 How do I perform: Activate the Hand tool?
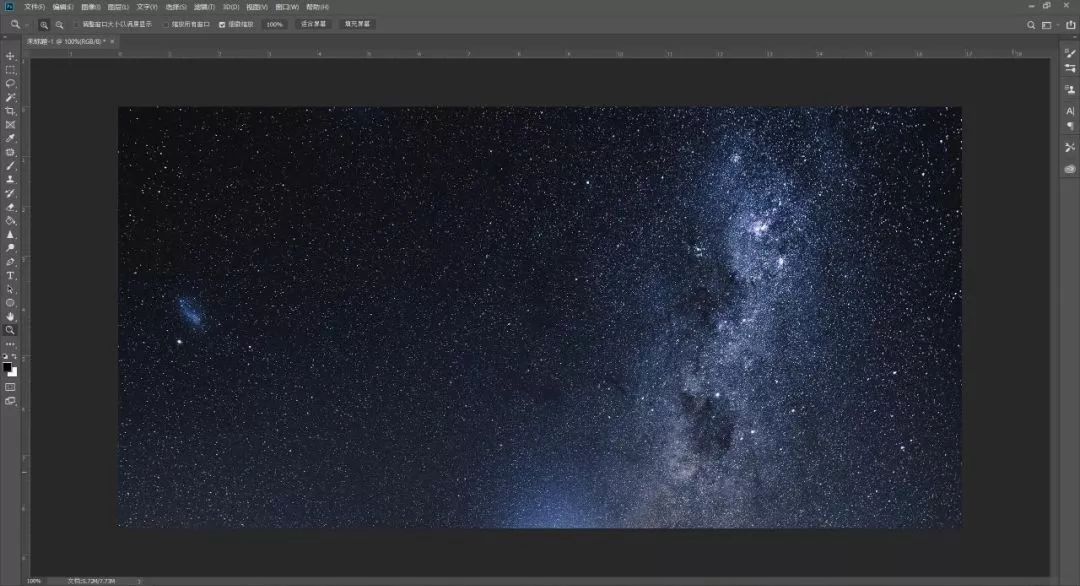click(x=10, y=316)
